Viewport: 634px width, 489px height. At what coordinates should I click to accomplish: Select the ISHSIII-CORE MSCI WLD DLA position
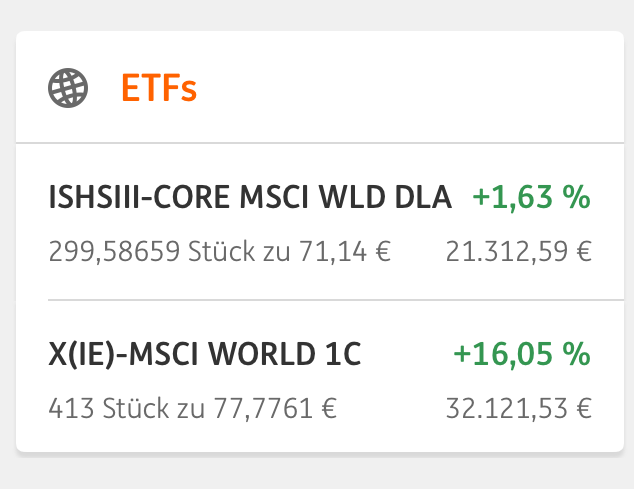(250, 197)
